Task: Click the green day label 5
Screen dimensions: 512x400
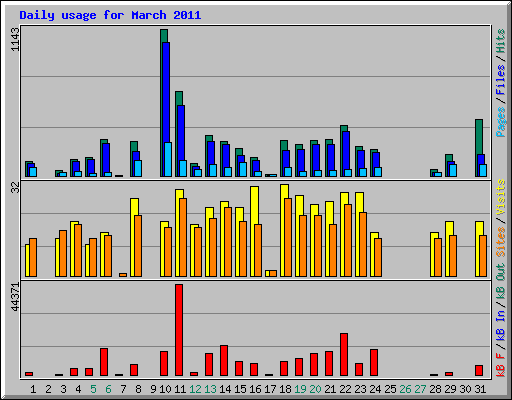Action: coord(93,389)
